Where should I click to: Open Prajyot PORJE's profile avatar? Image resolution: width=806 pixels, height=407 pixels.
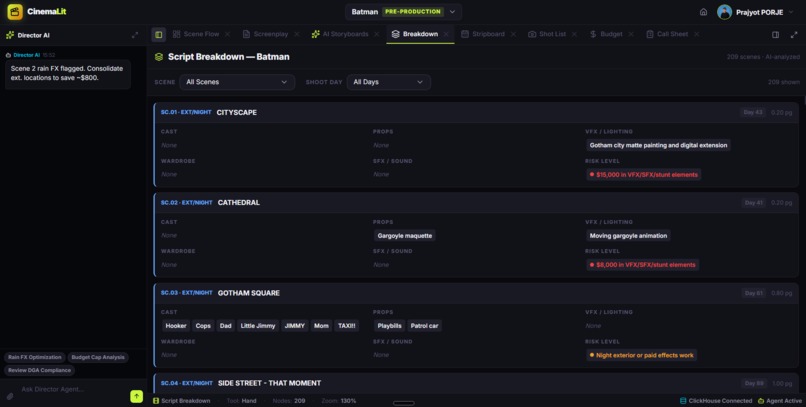724,12
